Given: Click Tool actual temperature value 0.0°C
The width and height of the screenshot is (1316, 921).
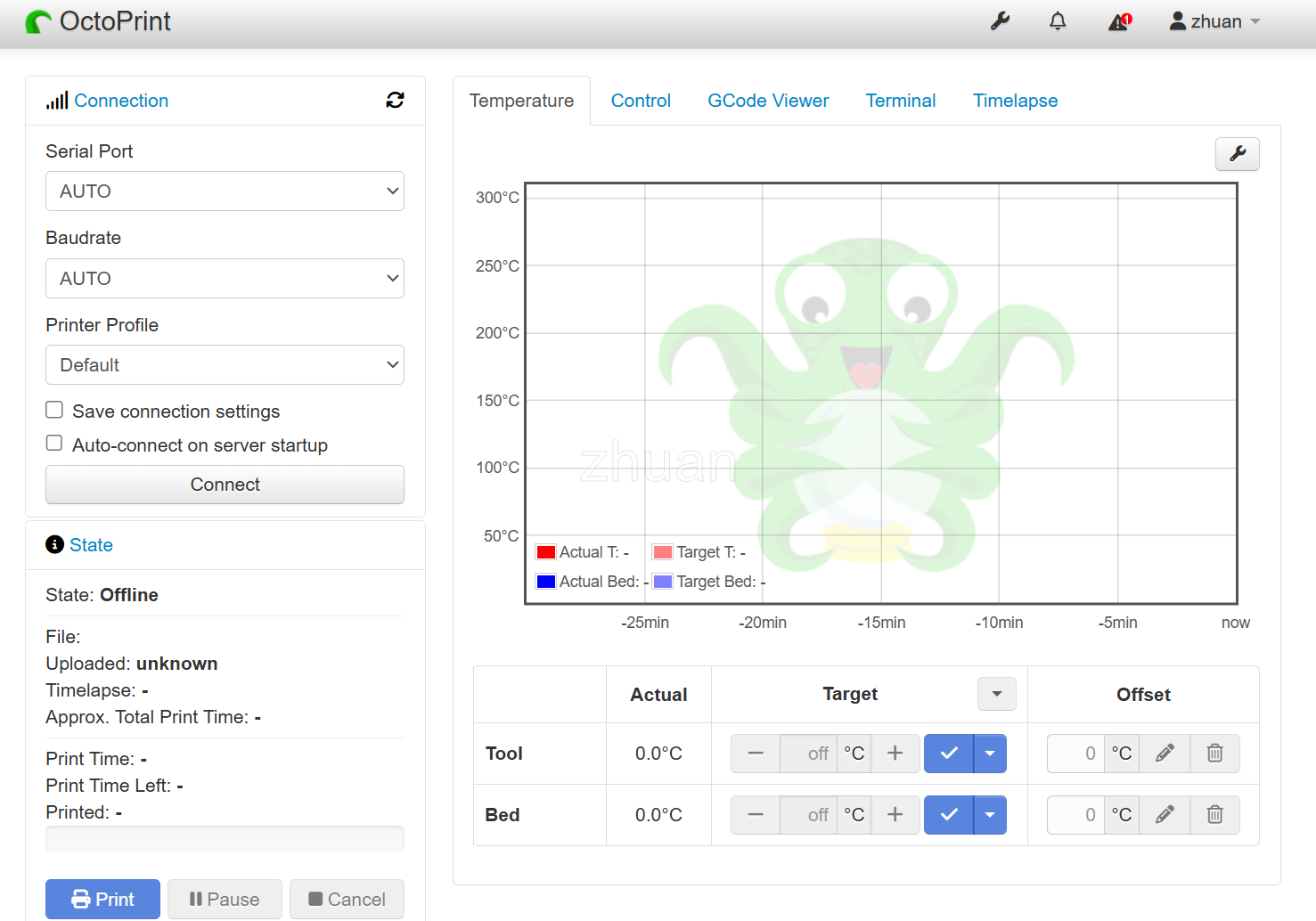Looking at the screenshot, I should point(658,754).
